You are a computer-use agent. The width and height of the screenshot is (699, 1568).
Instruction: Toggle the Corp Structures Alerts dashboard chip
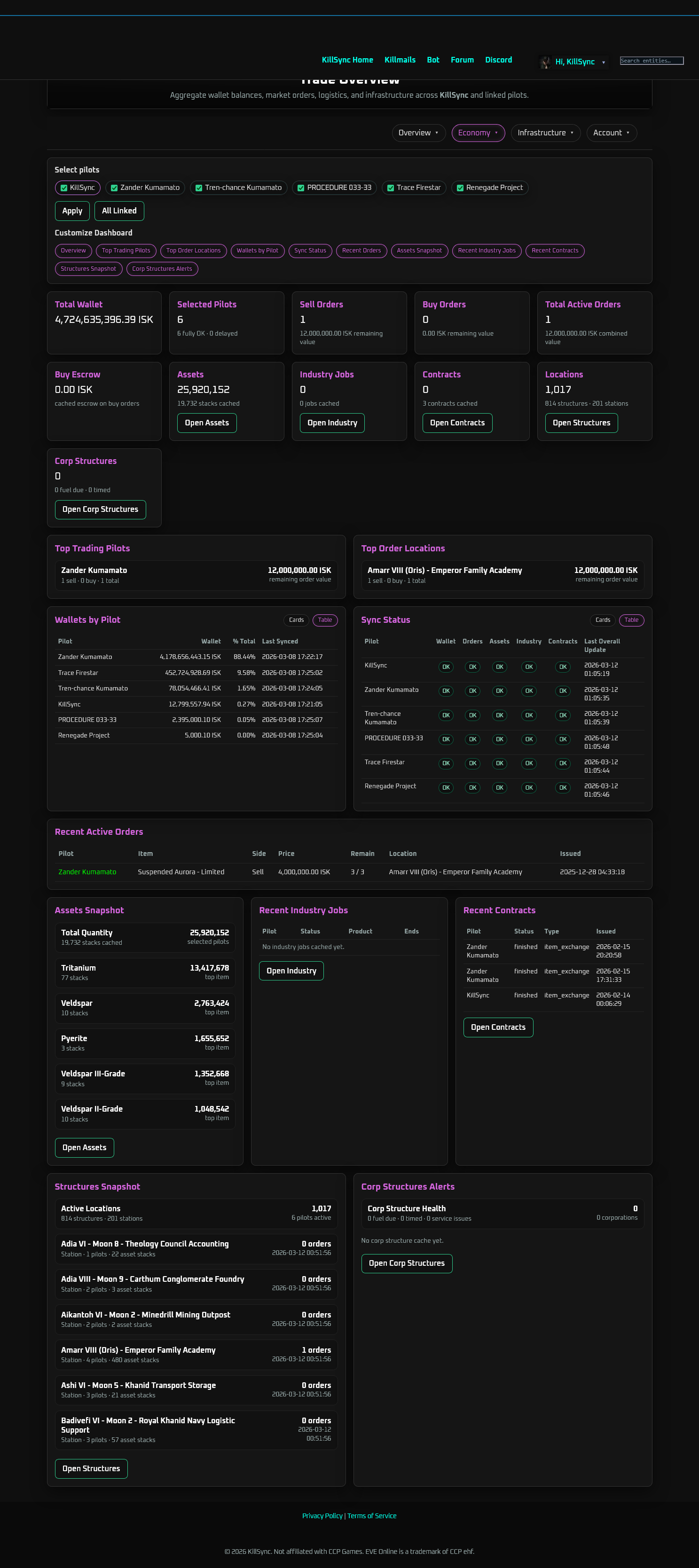[x=162, y=268]
